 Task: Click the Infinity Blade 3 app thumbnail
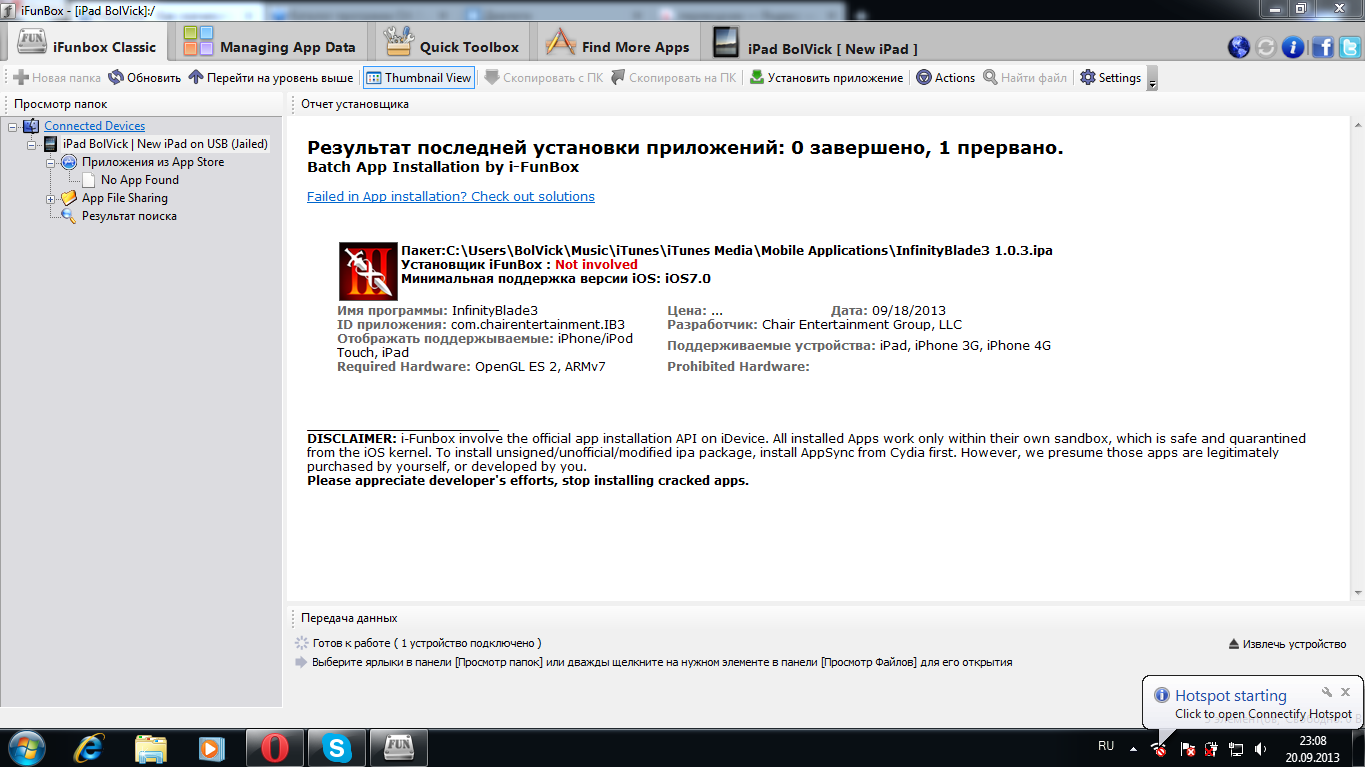[x=368, y=271]
